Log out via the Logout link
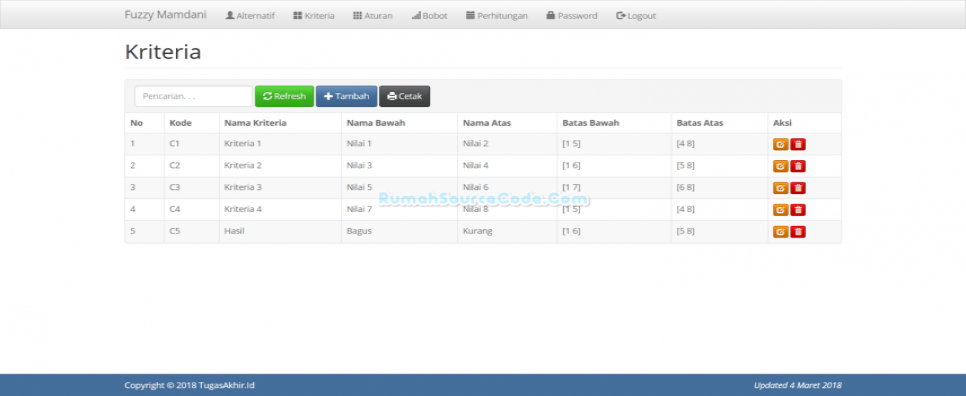The height and width of the screenshot is (396, 966). 636,16
